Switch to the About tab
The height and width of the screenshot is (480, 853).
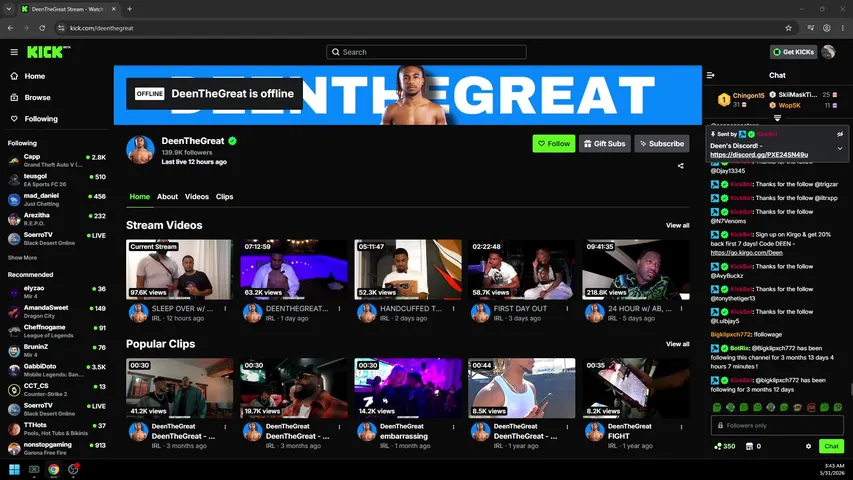tap(167, 196)
